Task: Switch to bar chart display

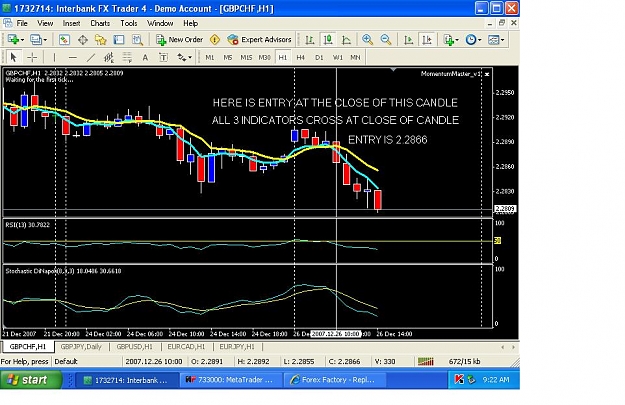Action: click(309, 39)
